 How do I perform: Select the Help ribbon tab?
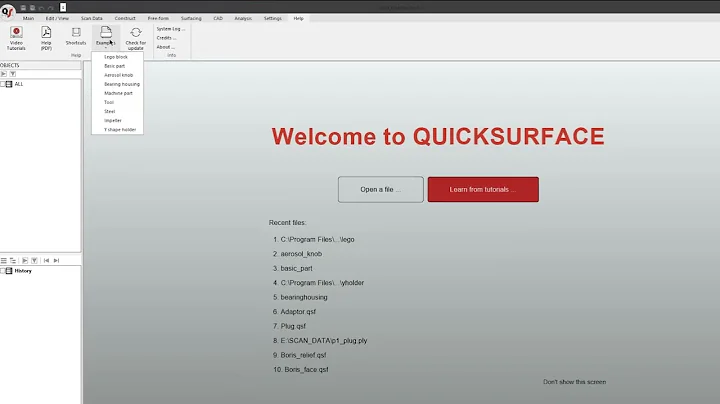point(298,18)
